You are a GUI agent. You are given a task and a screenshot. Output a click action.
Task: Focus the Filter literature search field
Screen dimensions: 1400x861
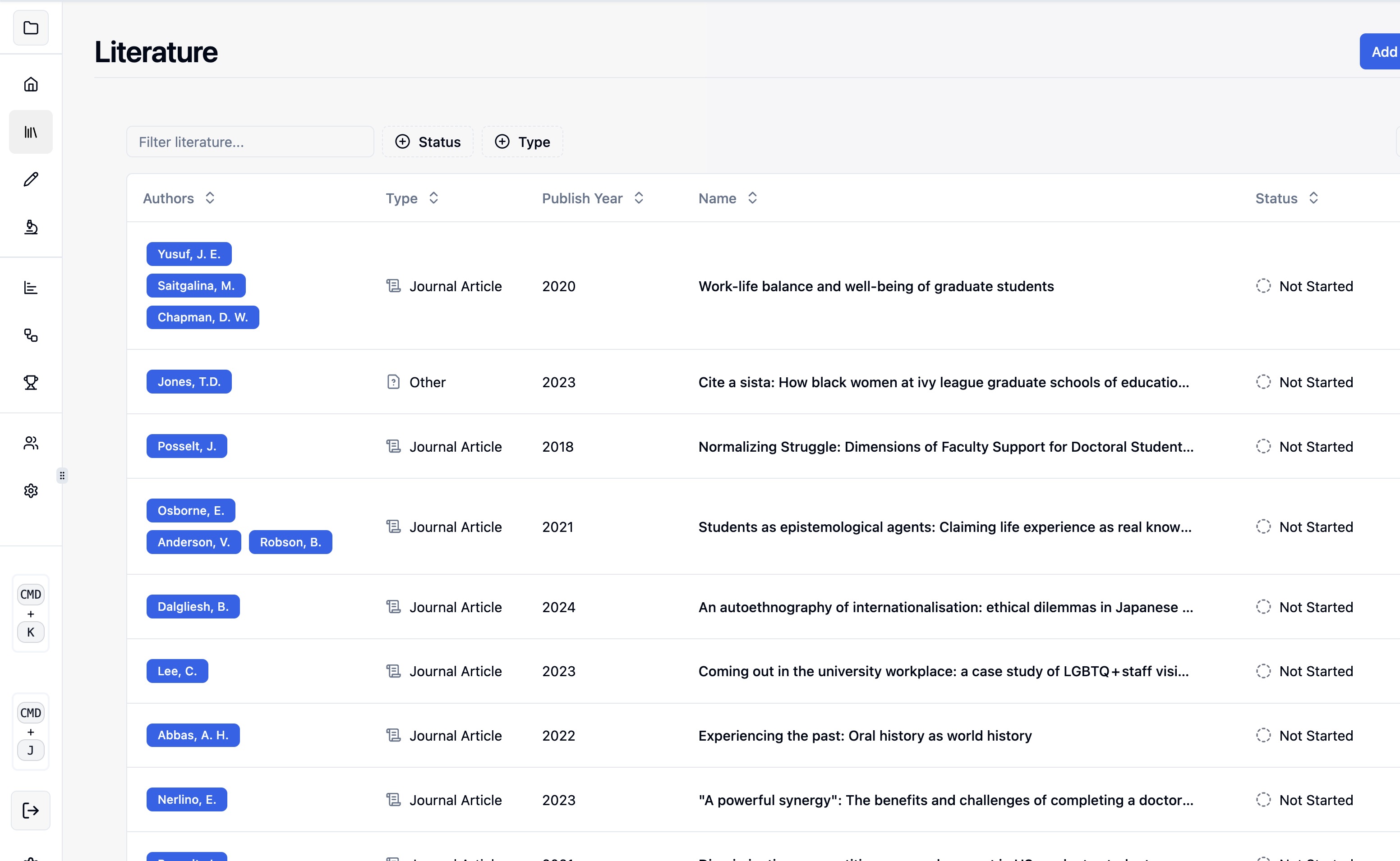click(250, 142)
